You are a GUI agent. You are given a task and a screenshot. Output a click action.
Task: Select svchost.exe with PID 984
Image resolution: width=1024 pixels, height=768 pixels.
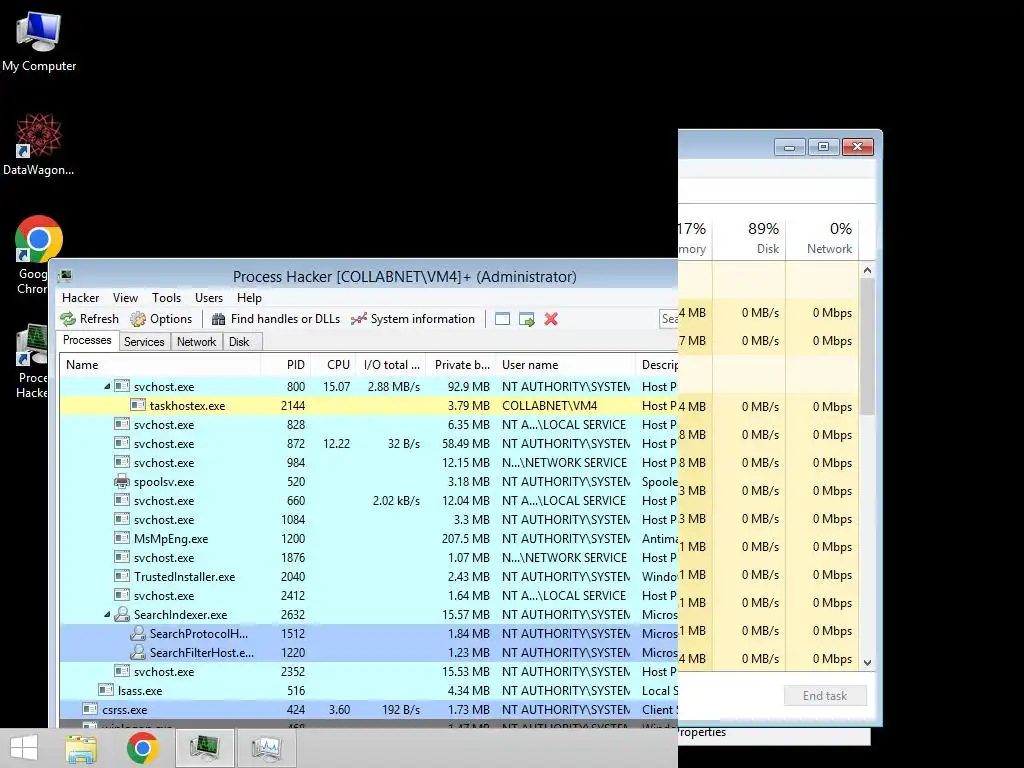coord(368,462)
